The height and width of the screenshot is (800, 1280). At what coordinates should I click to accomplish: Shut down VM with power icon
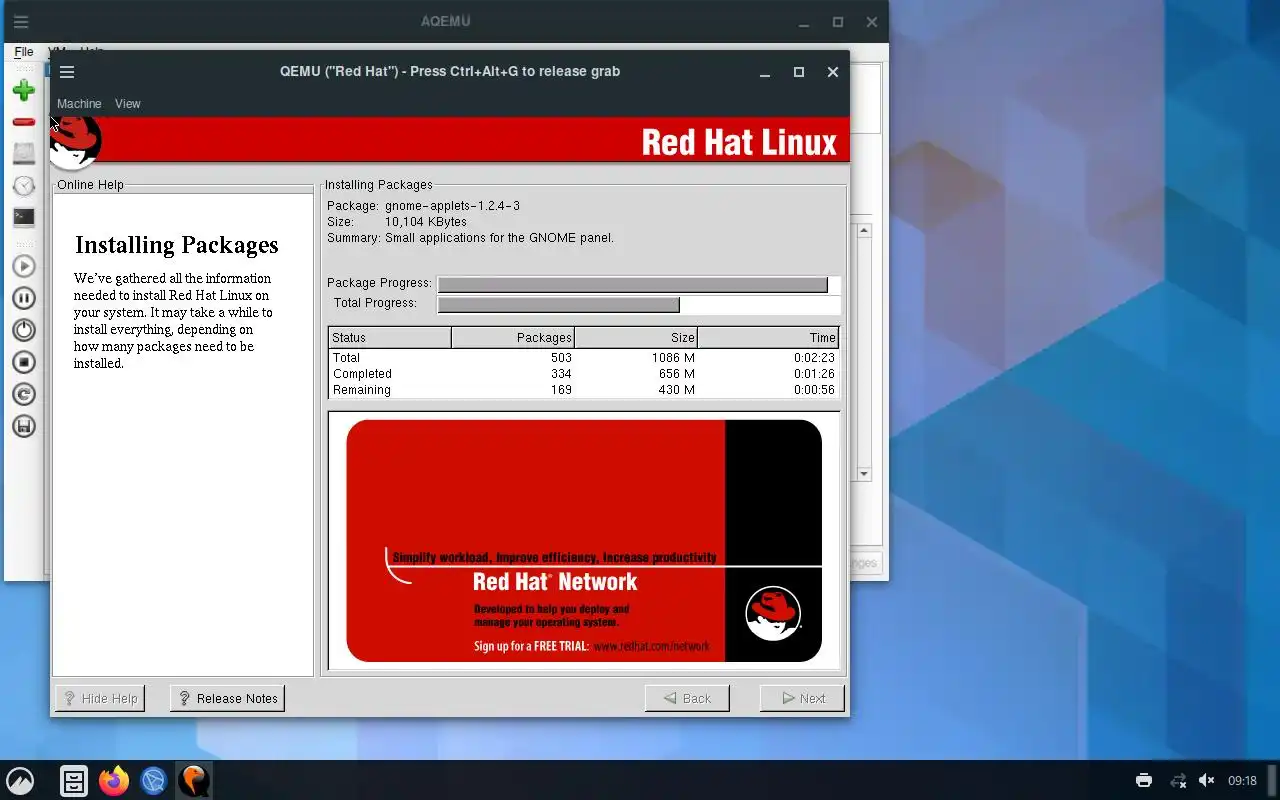[24, 330]
